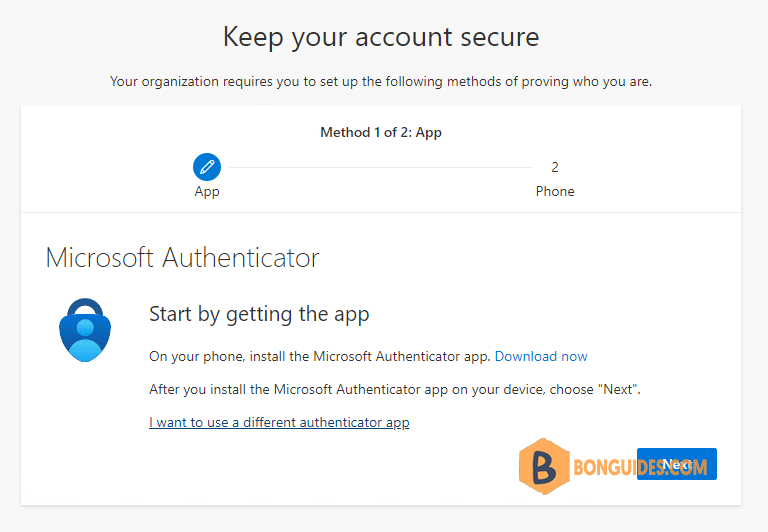Click the Start by getting the app heading
Viewport: 768px width, 532px height.
[259, 314]
